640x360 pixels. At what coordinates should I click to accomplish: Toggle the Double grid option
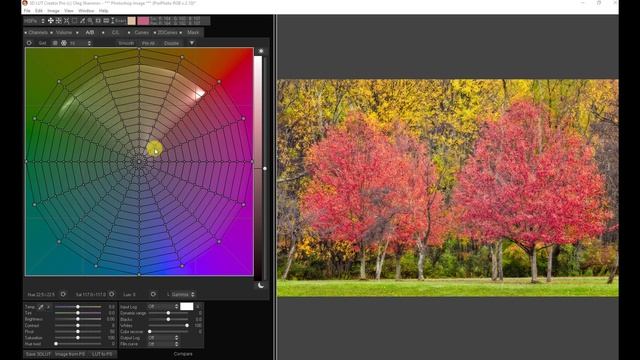point(171,43)
